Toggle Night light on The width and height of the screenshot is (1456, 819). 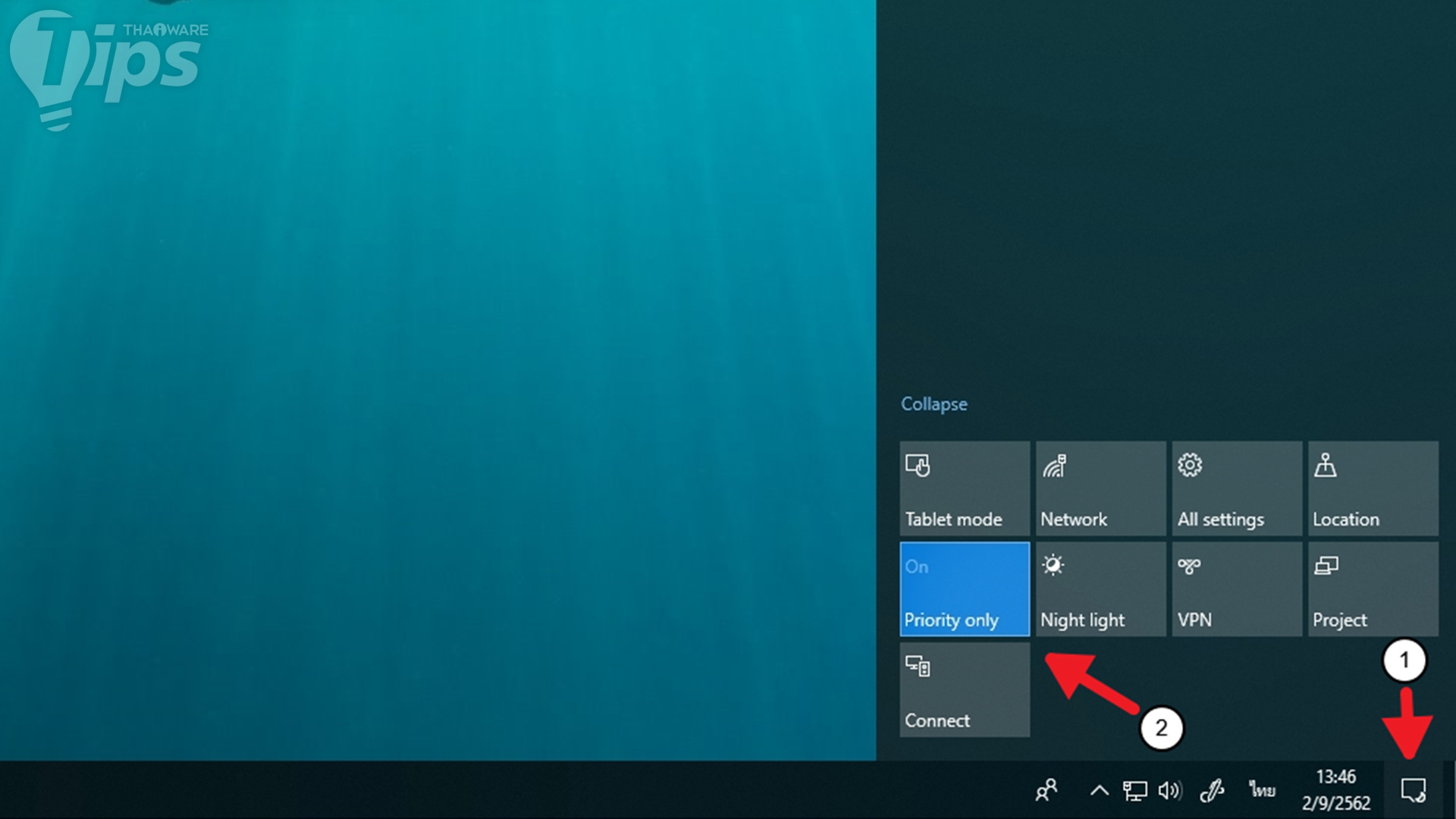click(1100, 589)
